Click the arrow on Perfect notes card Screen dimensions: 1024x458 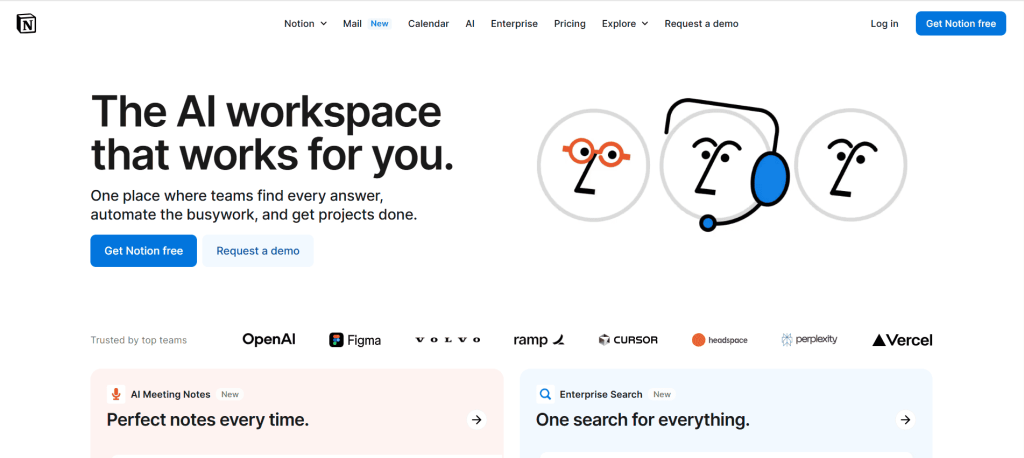[x=477, y=420]
